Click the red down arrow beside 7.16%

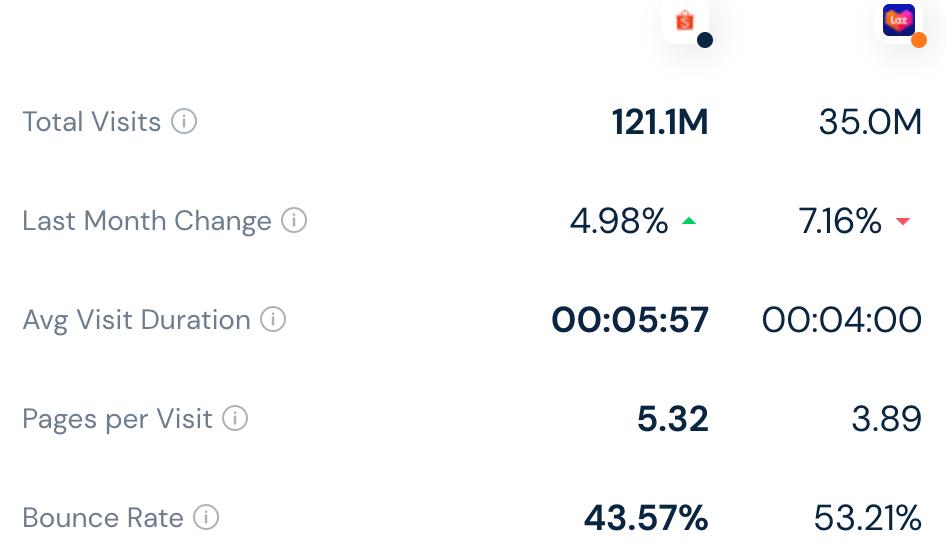(x=903, y=221)
